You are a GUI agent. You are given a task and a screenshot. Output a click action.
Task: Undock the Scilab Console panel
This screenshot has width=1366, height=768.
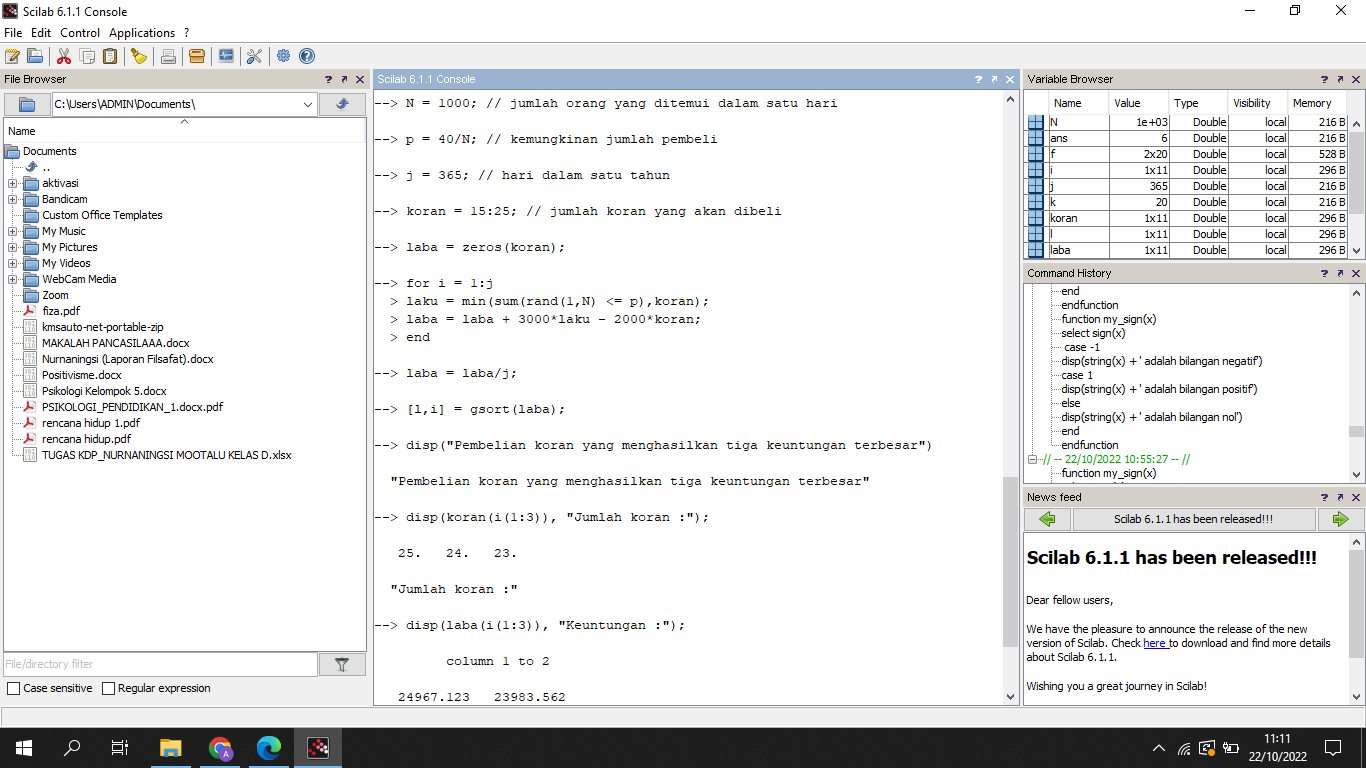pos(993,79)
